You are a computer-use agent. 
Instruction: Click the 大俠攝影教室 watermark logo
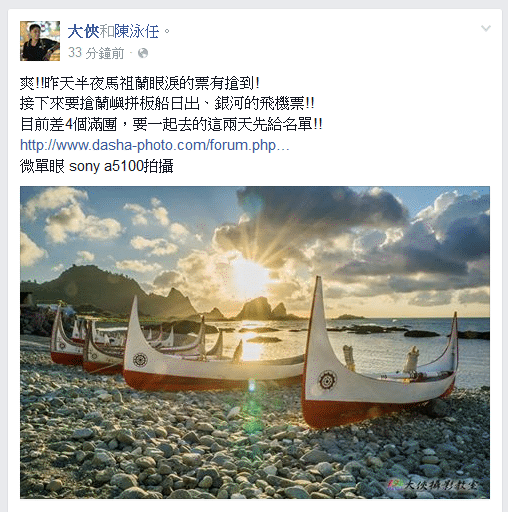(x=433, y=485)
